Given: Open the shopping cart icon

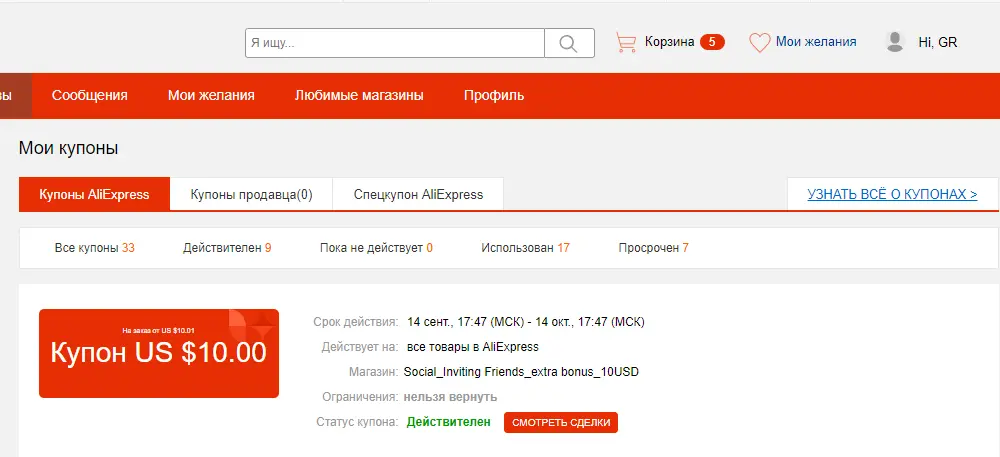Looking at the screenshot, I should click(626, 43).
